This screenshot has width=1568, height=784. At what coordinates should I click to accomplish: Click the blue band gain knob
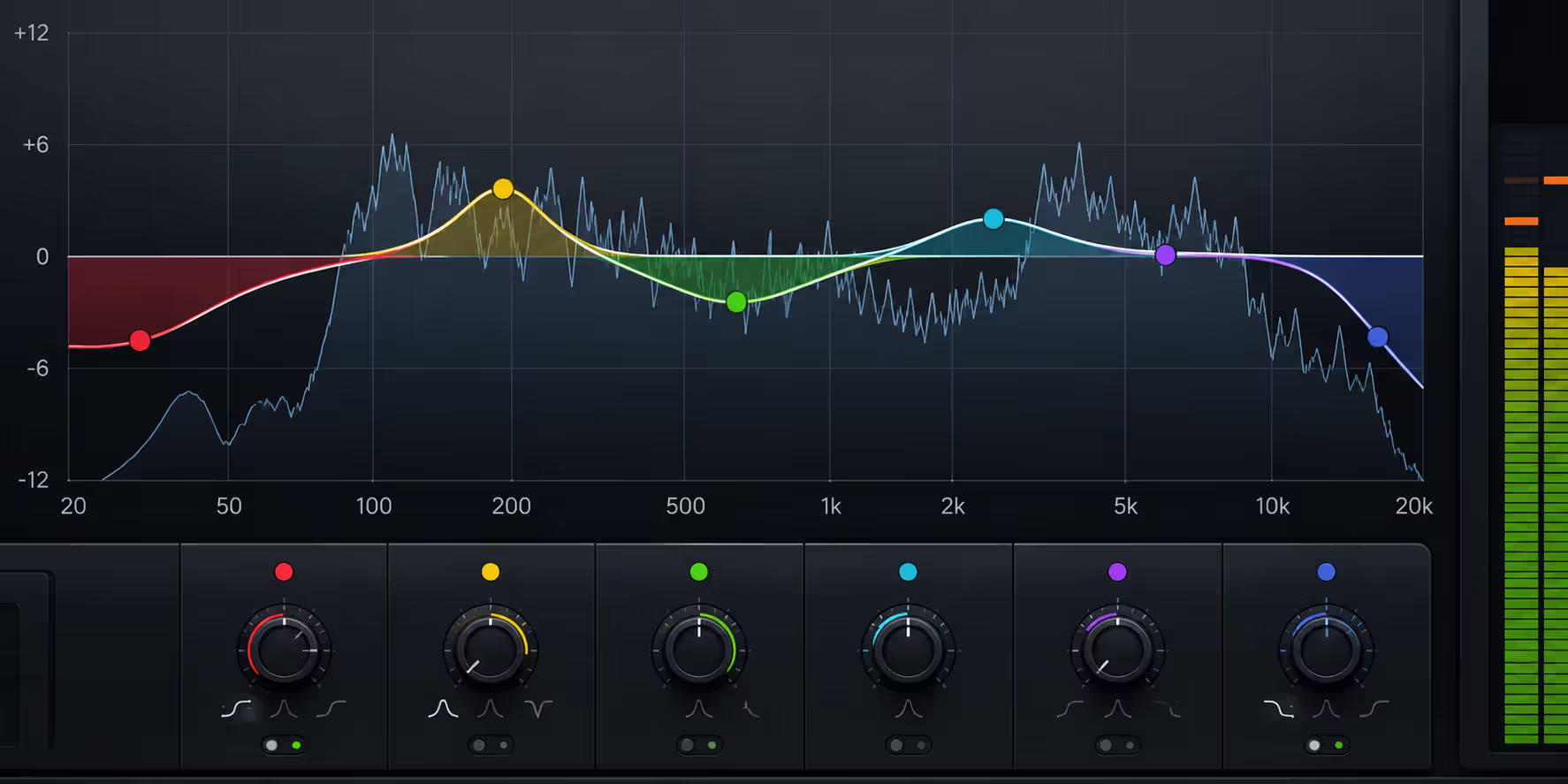pyautogui.click(x=1326, y=651)
